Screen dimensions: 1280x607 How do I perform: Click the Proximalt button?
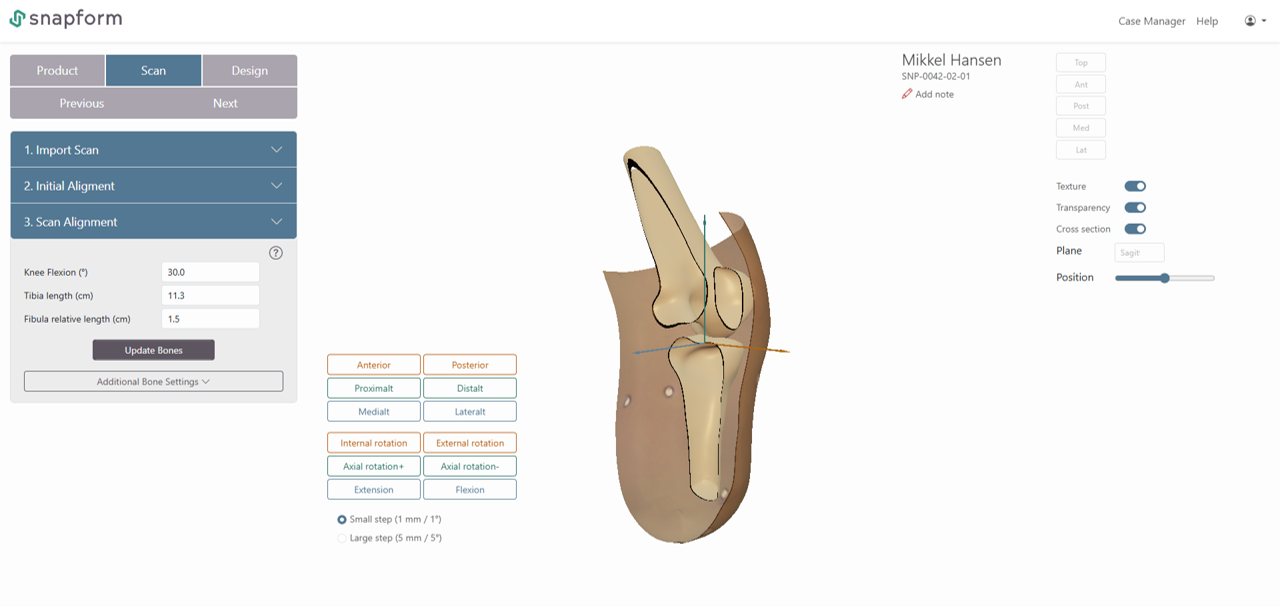(374, 388)
